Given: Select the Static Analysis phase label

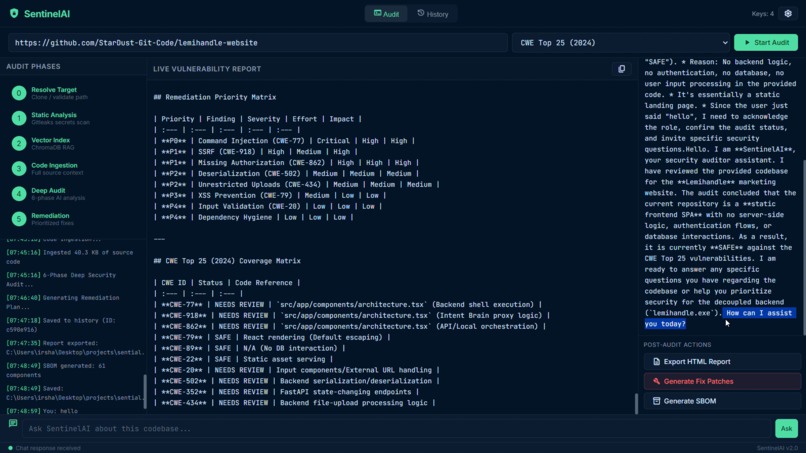Looking at the screenshot, I should coord(53,115).
